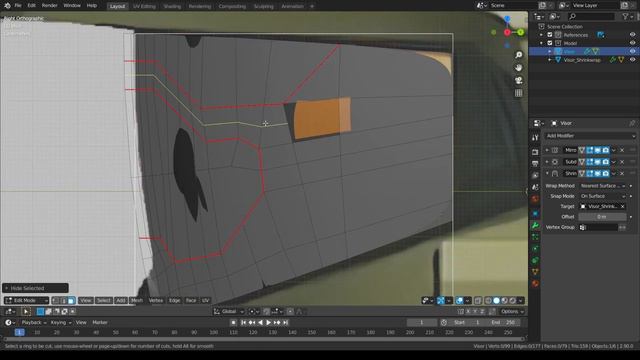Toggle Subdivision modifier render camera display
The image size is (640, 360).
[x=606, y=162]
